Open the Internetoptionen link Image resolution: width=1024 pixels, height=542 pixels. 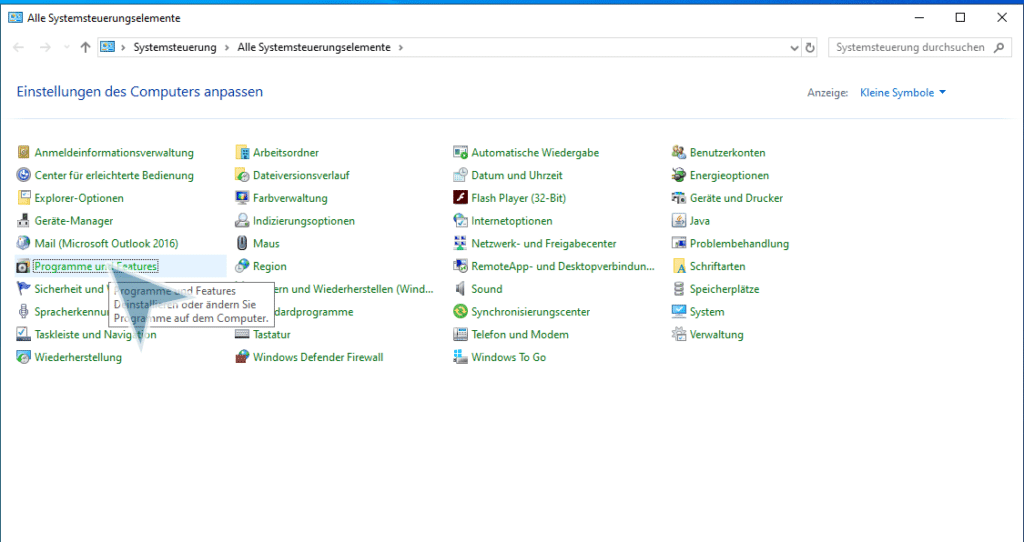point(512,221)
